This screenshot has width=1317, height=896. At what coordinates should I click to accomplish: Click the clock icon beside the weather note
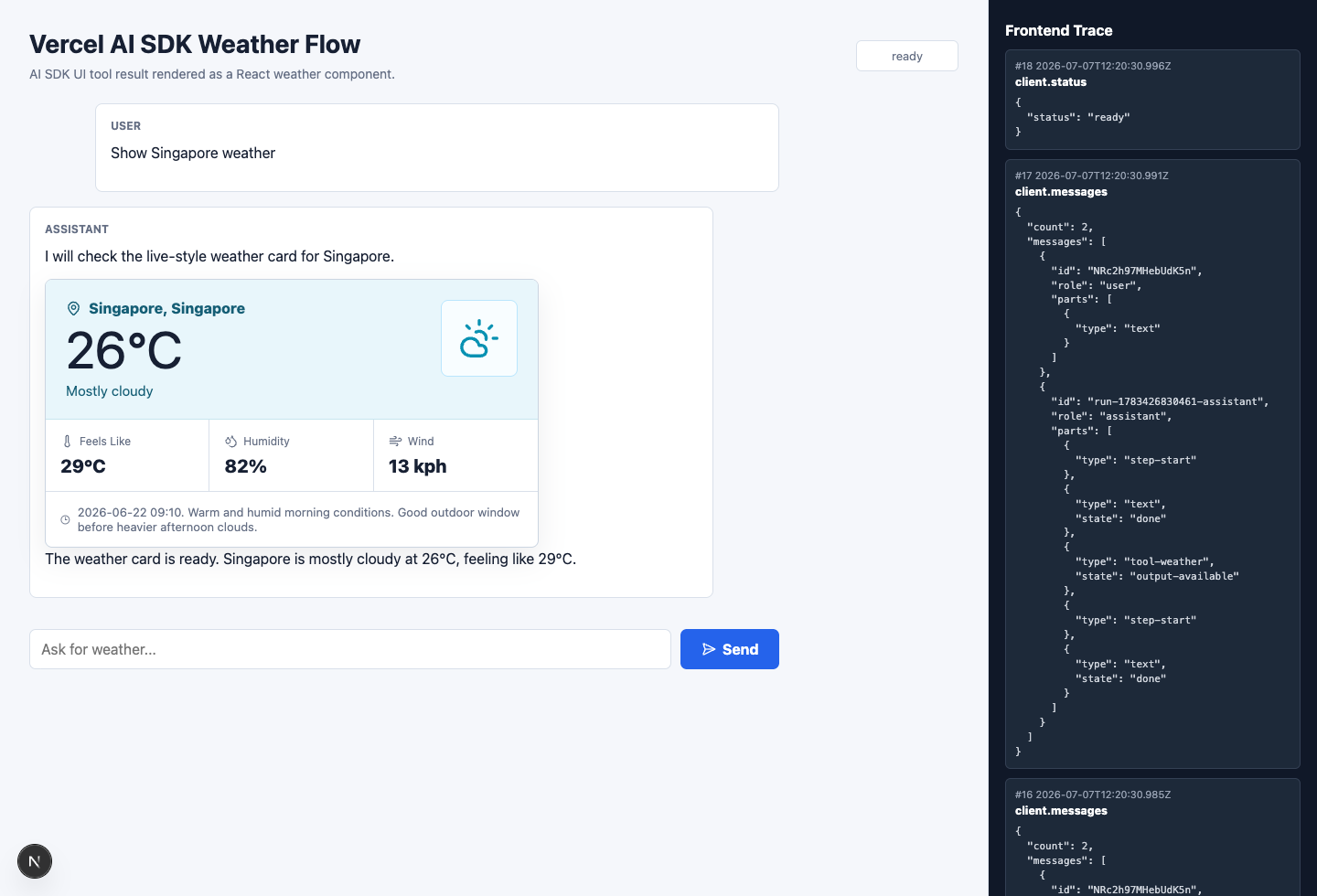click(65, 520)
